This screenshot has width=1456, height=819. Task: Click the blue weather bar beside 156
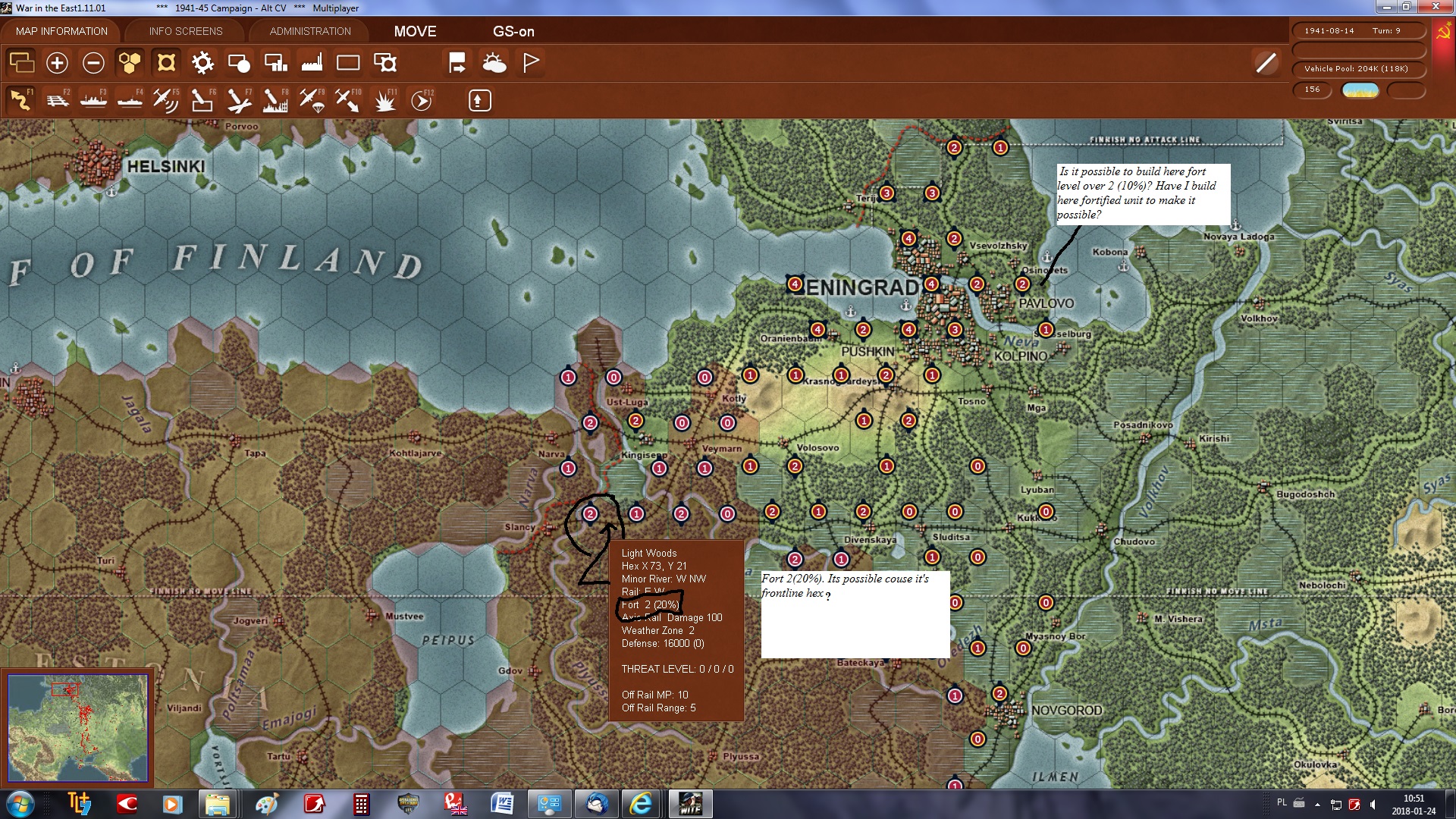1360,90
